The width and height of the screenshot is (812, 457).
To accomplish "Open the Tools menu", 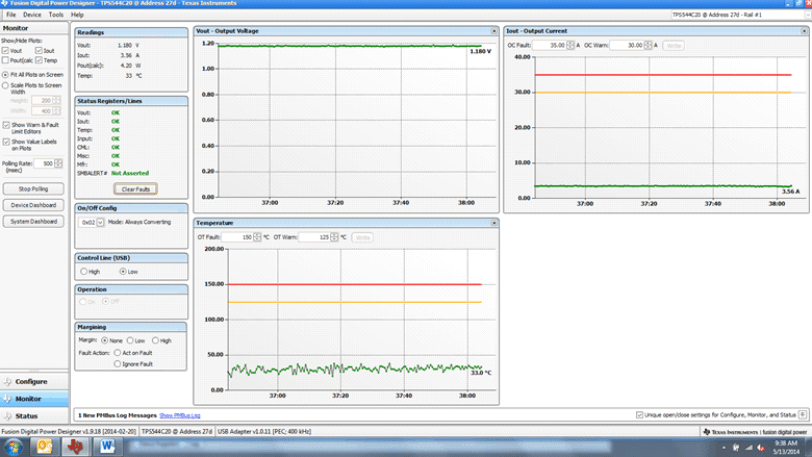I will [55, 15].
